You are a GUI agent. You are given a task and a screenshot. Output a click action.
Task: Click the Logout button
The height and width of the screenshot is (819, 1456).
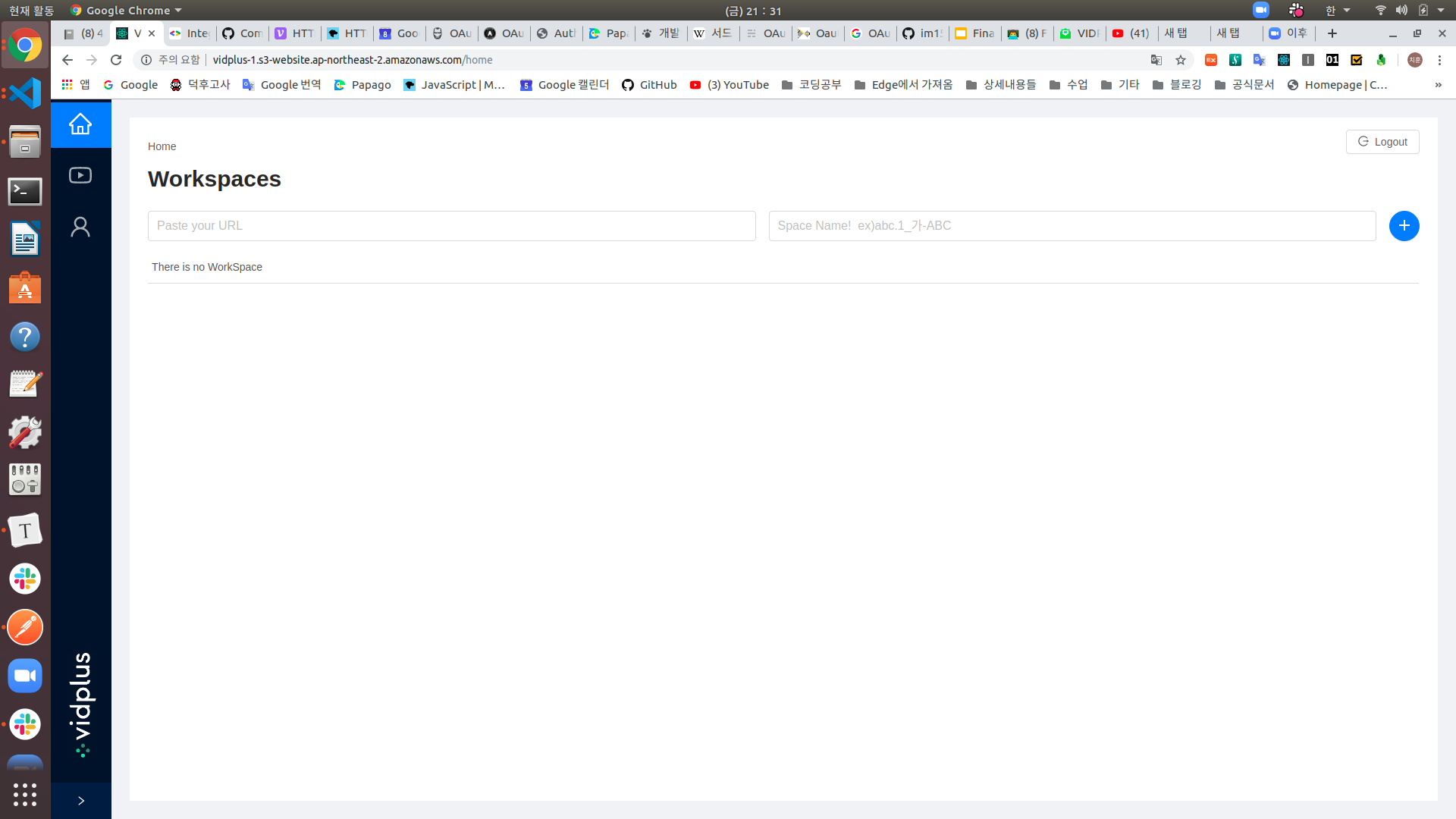click(x=1382, y=142)
